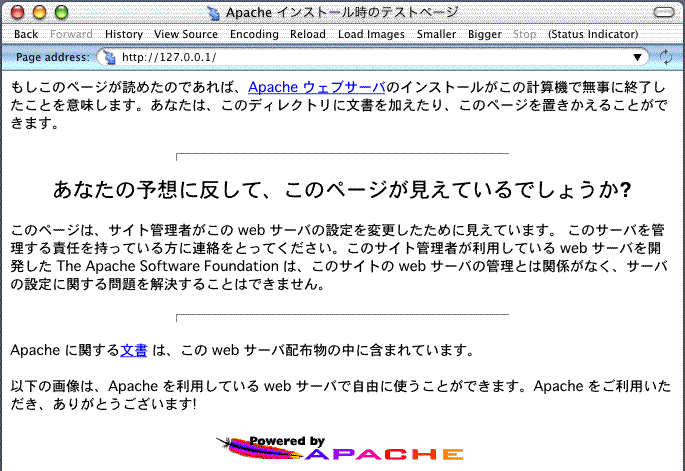The height and width of the screenshot is (471, 685).
Task: Click the circular reload icon beside address bar
Action: (x=666, y=57)
